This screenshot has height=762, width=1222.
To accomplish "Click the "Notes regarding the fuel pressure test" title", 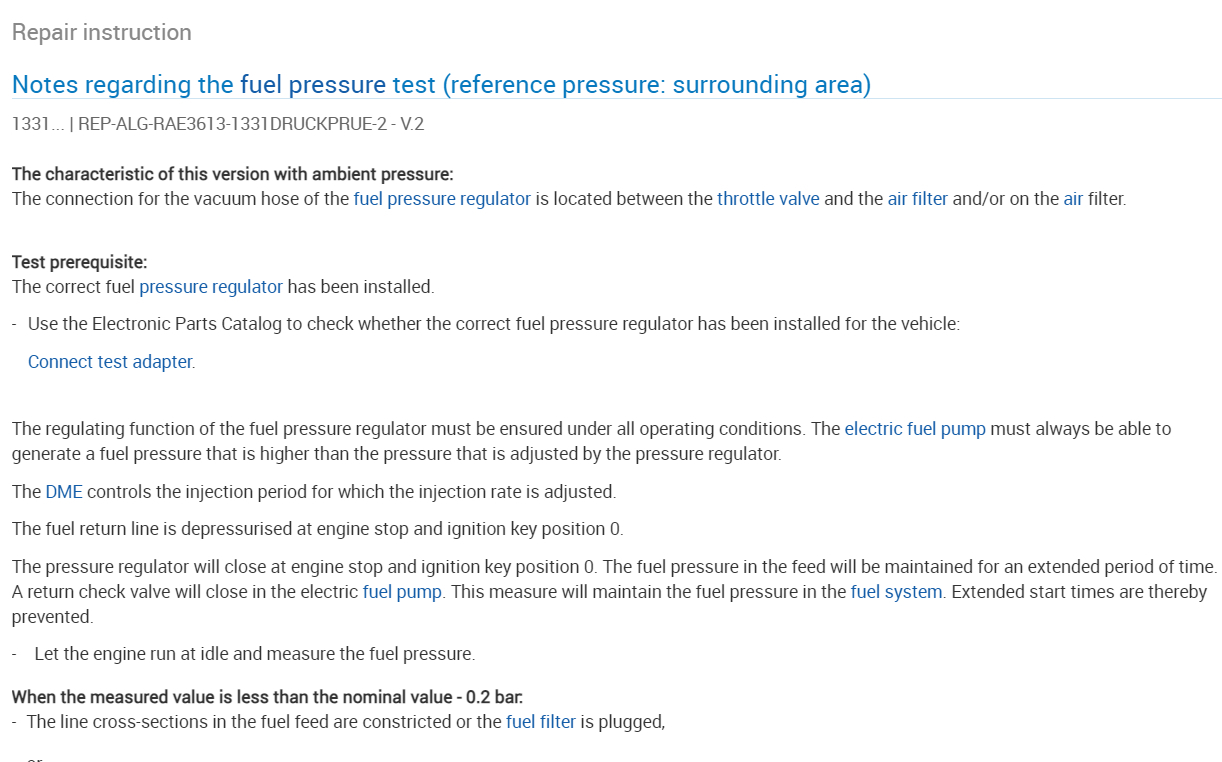I will (441, 85).
